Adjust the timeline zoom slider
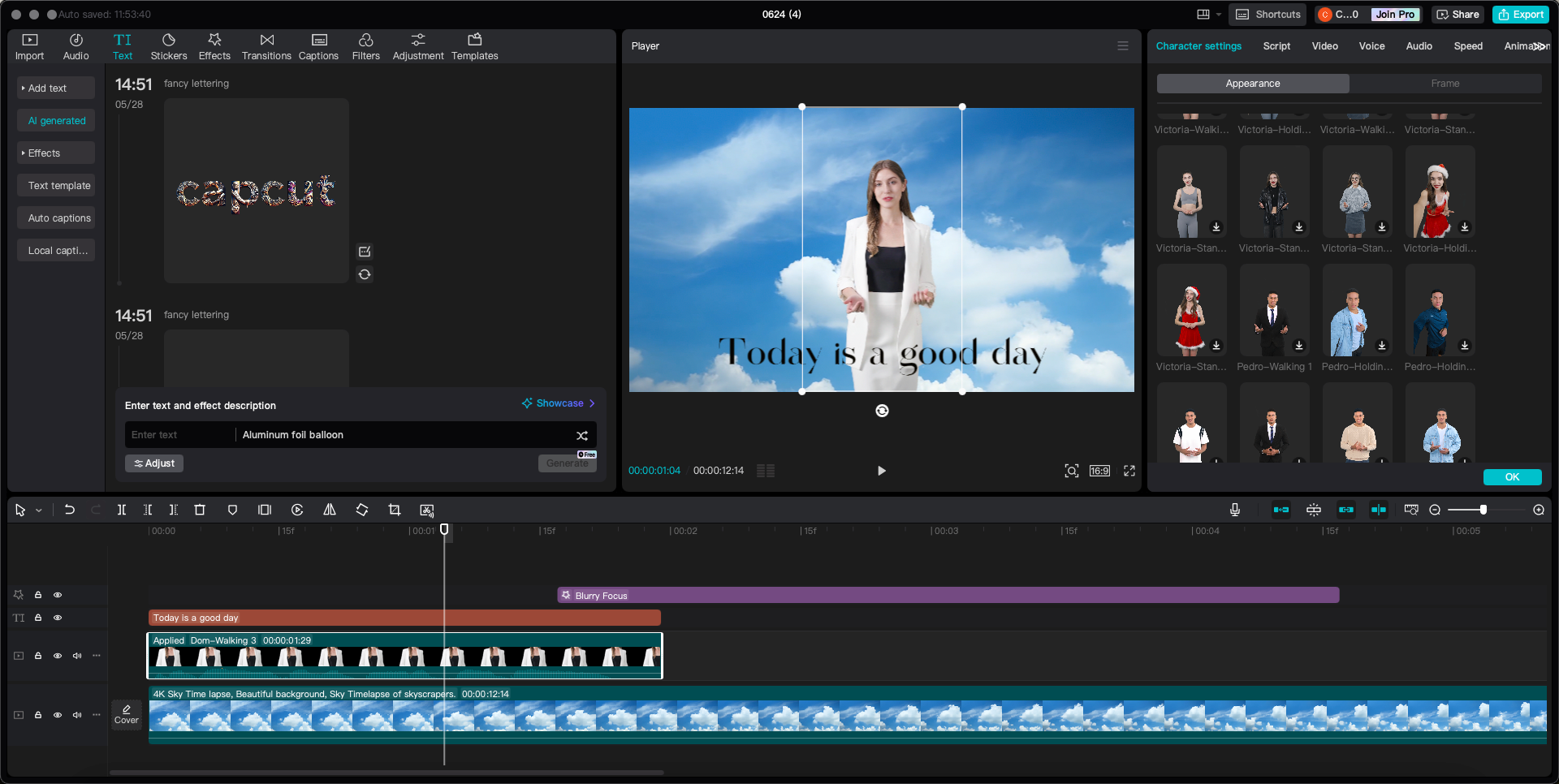 pos(1484,510)
